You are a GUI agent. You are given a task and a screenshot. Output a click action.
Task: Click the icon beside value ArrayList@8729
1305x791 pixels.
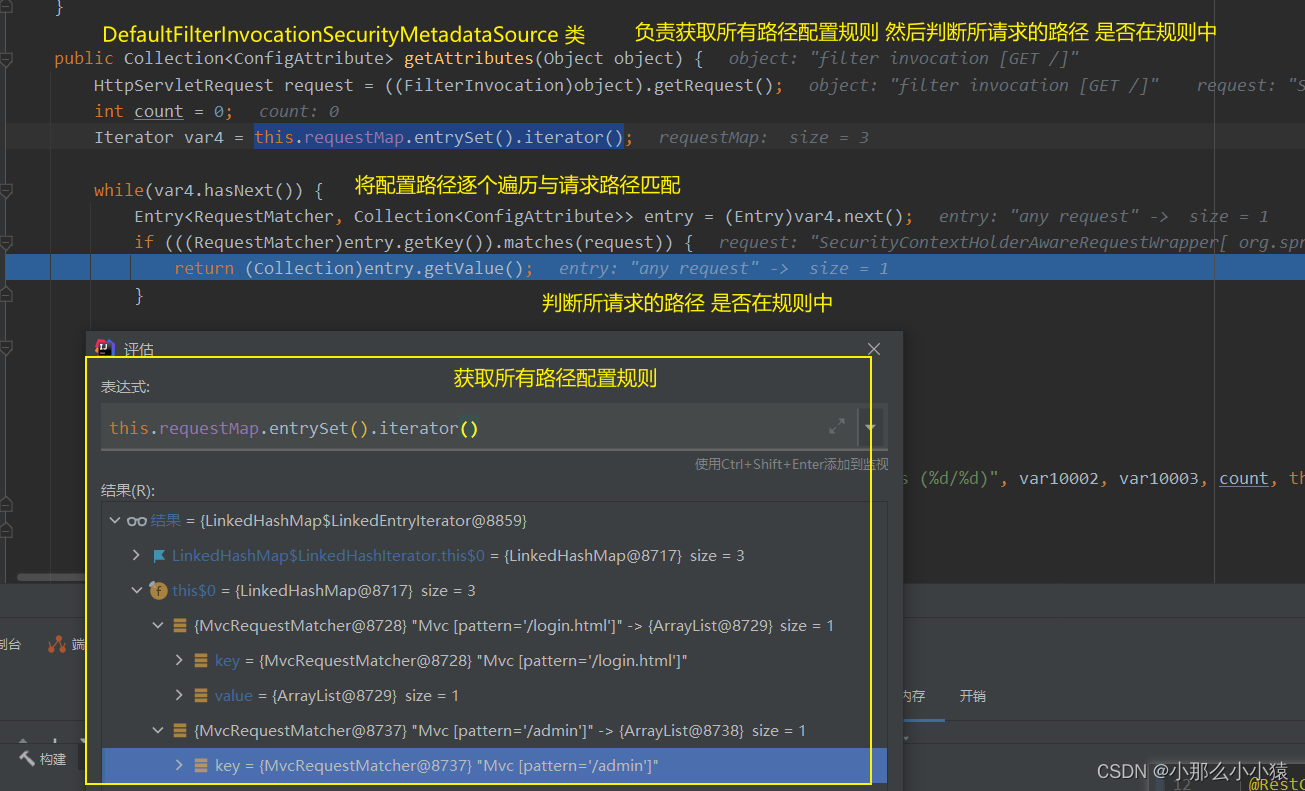coord(201,696)
